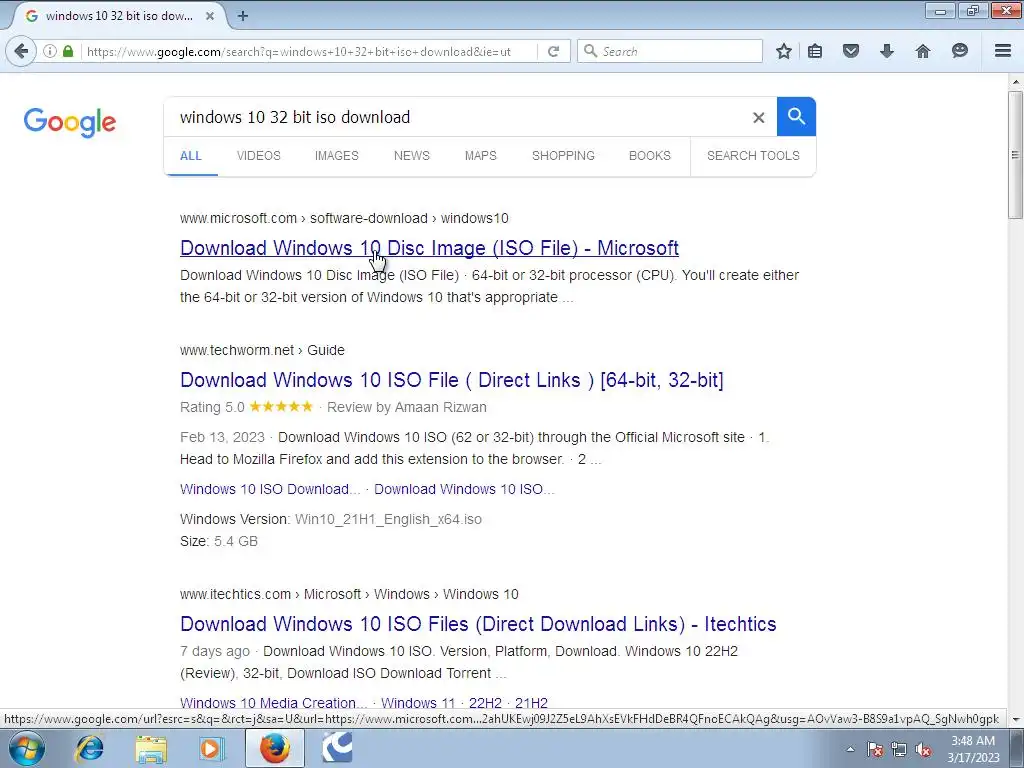
Task: Open Action Center flag in tray
Action: click(x=874, y=749)
